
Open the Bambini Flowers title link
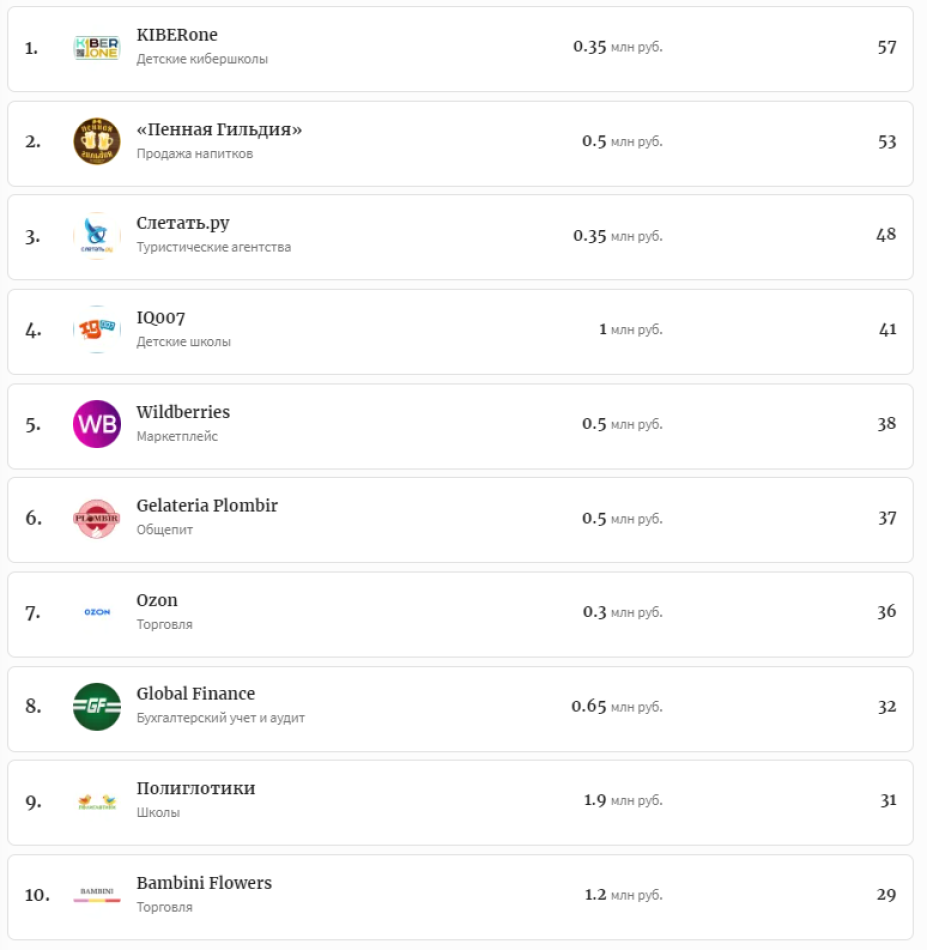[x=204, y=883]
